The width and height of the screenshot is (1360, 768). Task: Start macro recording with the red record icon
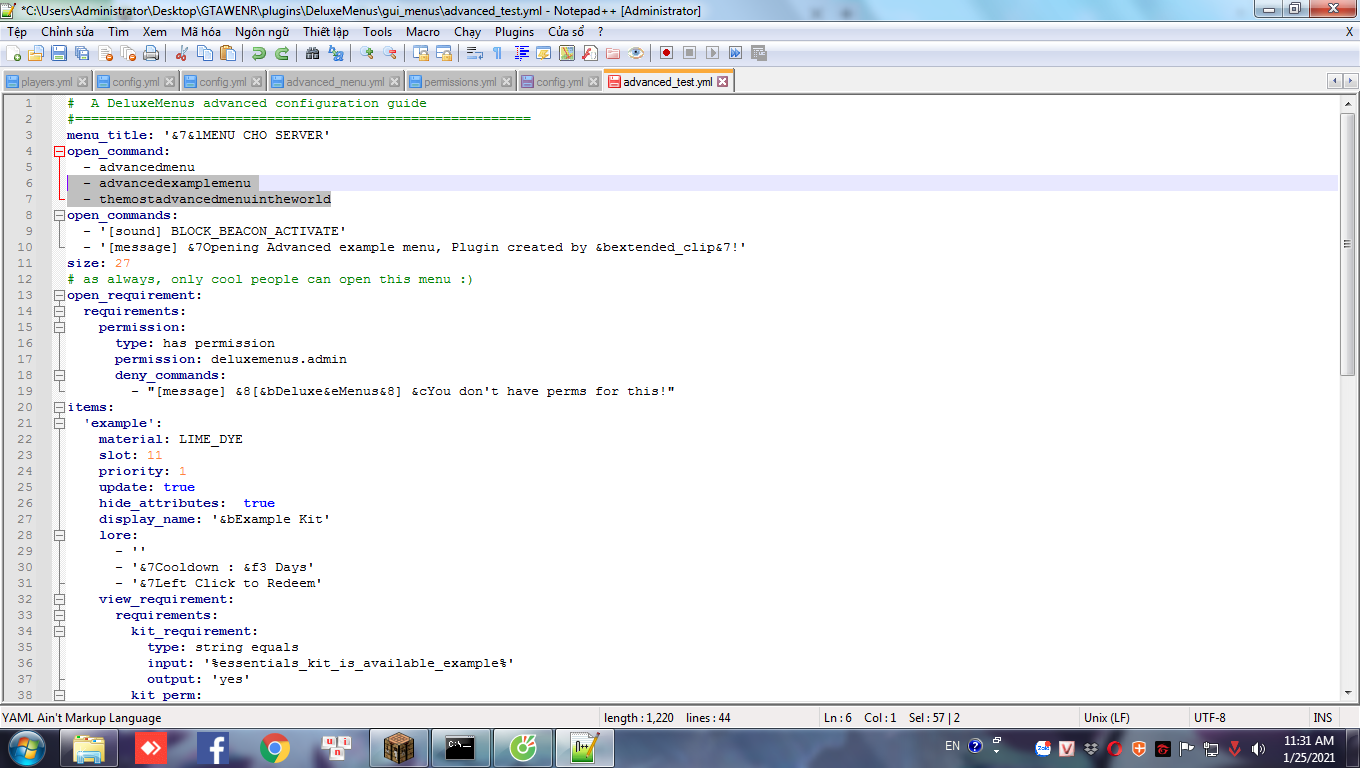coord(666,53)
